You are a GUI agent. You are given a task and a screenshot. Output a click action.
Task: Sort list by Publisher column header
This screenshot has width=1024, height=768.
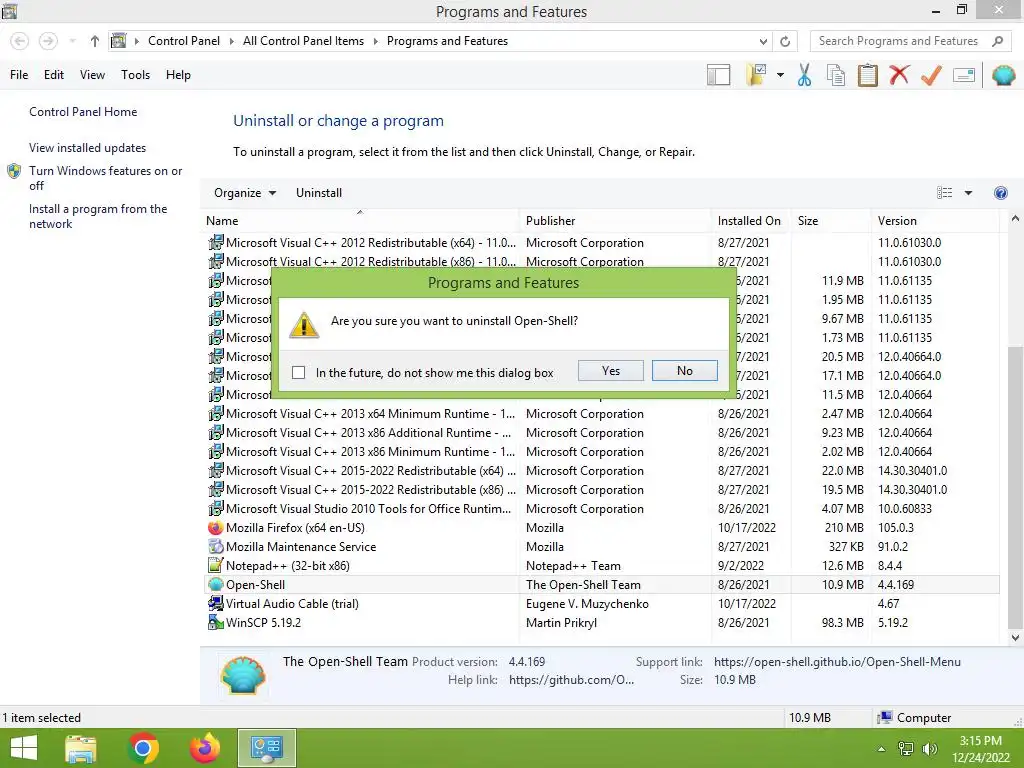[x=615, y=221]
